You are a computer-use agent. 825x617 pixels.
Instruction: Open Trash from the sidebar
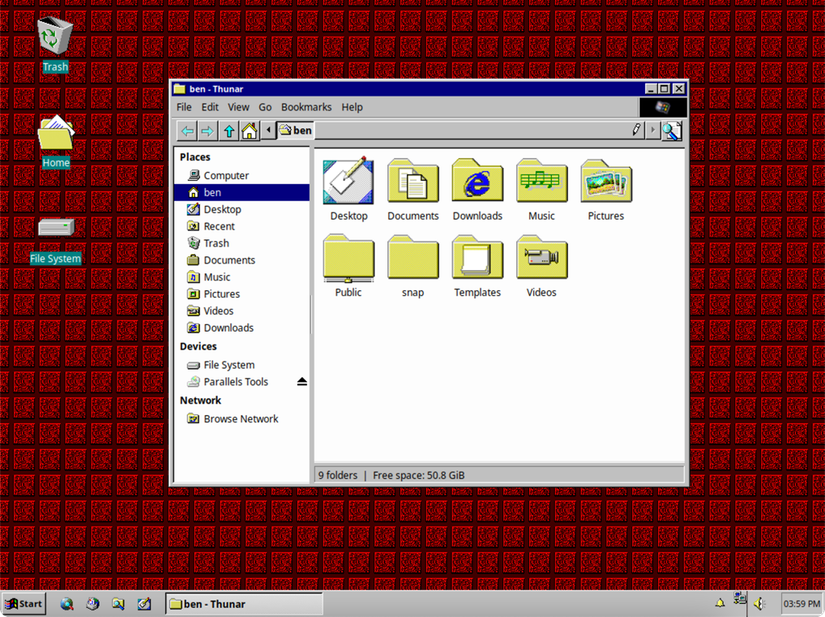(x=216, y=243)
